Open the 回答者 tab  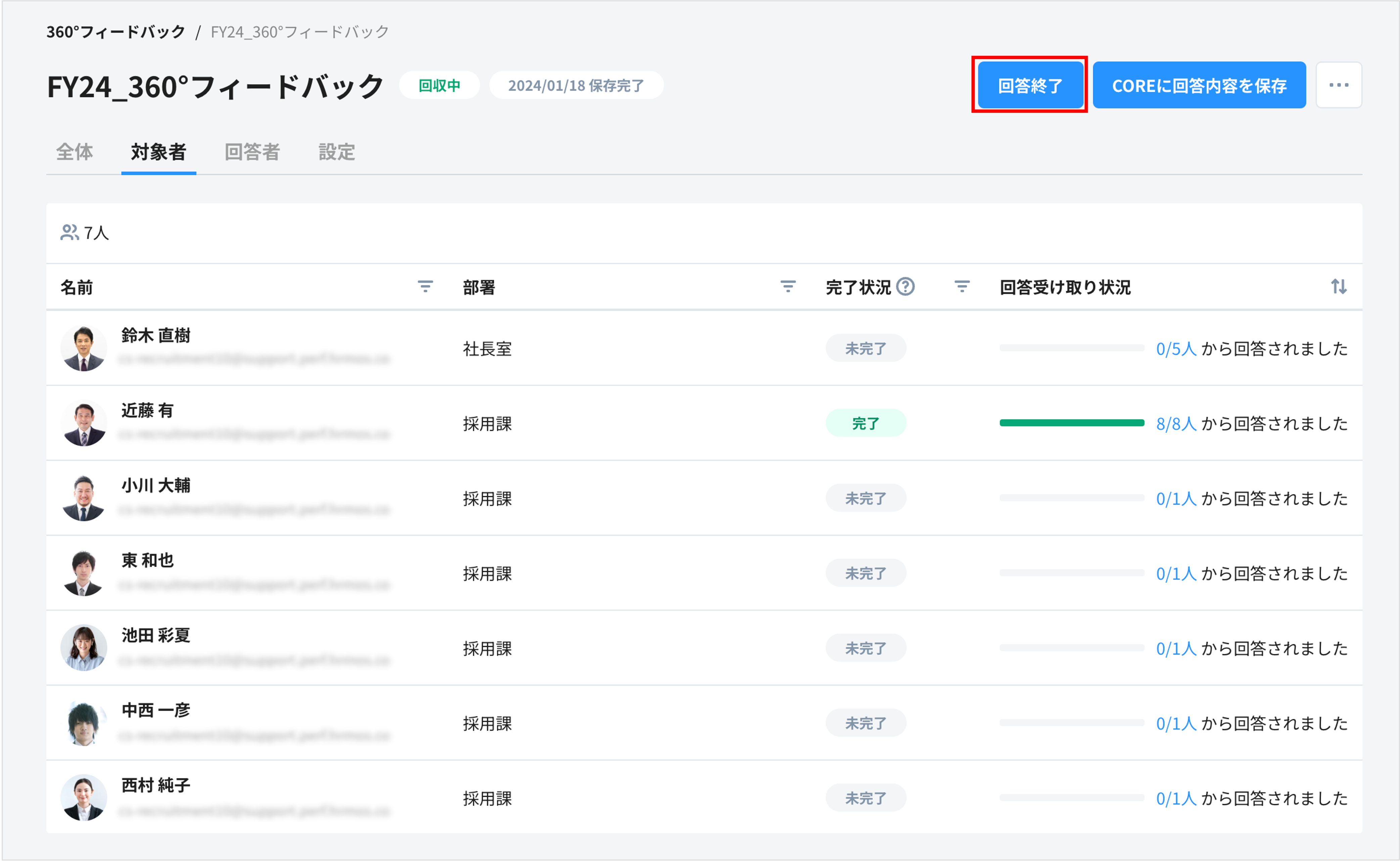(252, 152)
